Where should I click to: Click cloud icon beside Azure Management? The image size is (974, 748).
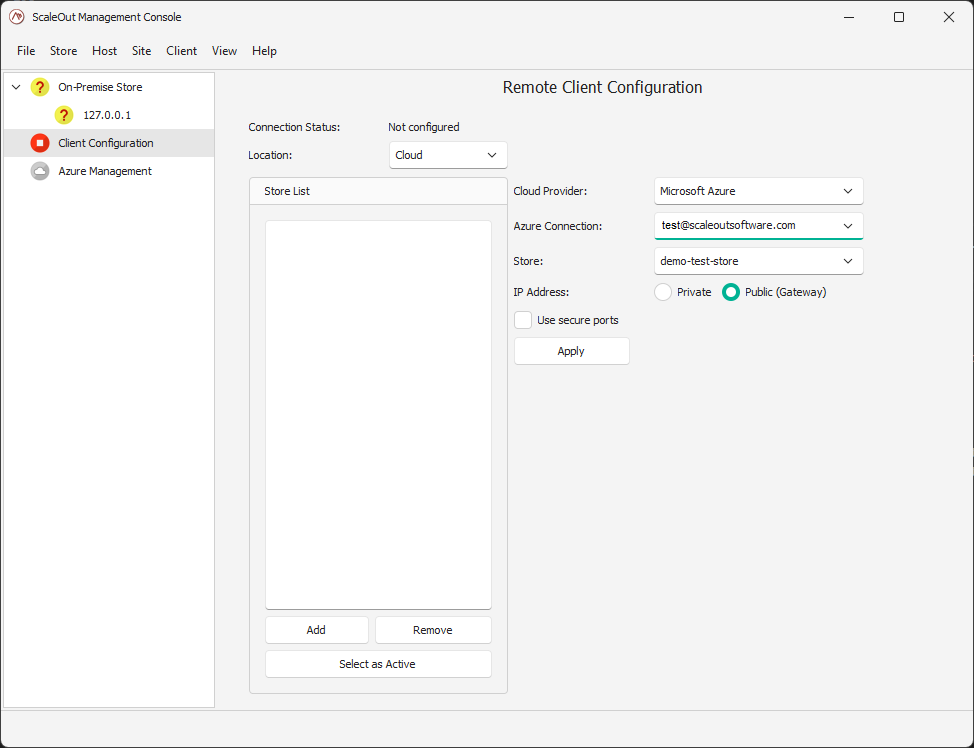pyautogui.click(x=40, y=171)
